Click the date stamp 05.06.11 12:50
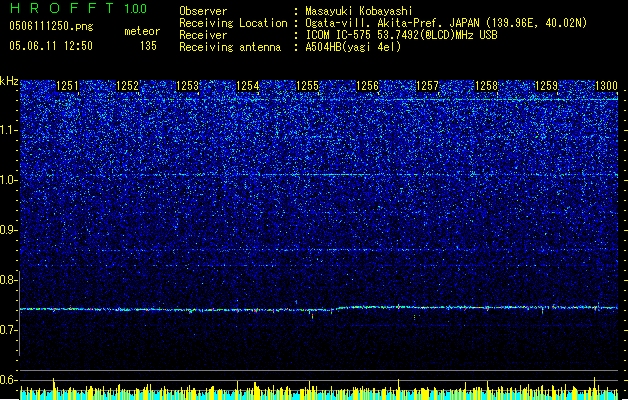This screenshot has height=400, width=629. click(x=51, y=46)
